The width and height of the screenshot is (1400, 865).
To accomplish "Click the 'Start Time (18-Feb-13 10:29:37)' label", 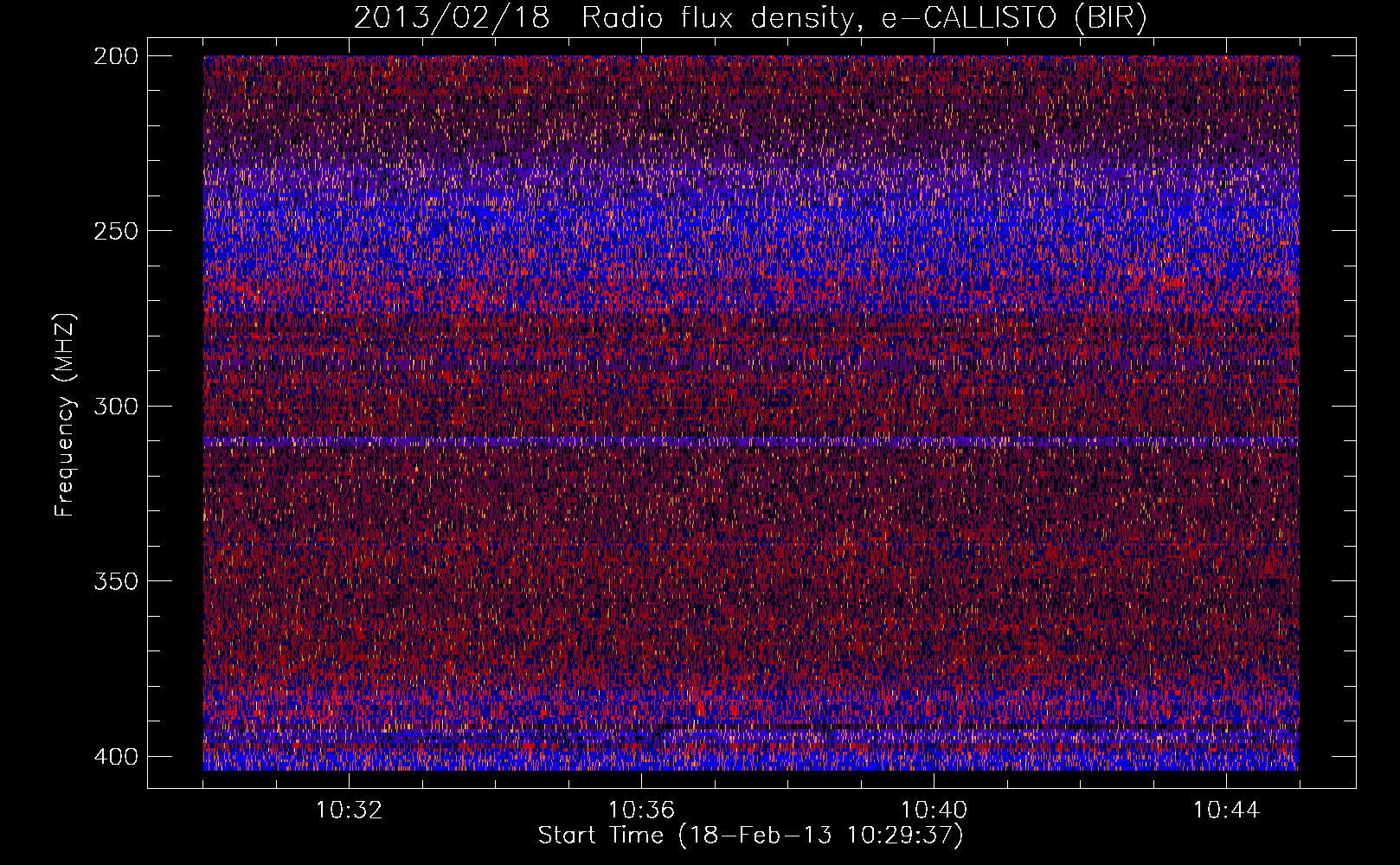I will pyautogui.click(x=750, y=836).
